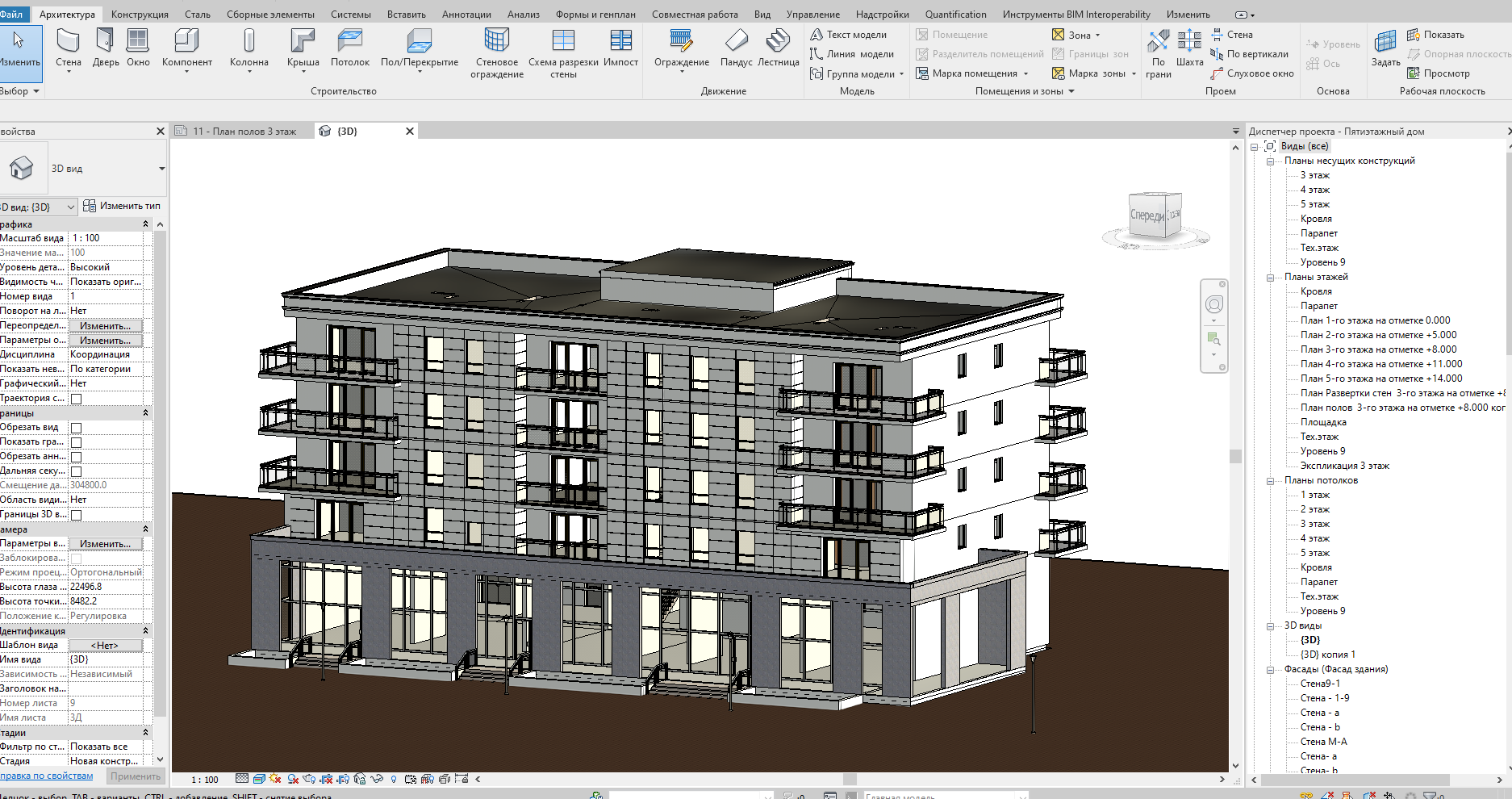Click the view horizontal scrollbar thumb
The height and width of the screenshot is (799, 1512).
point(850,779)
